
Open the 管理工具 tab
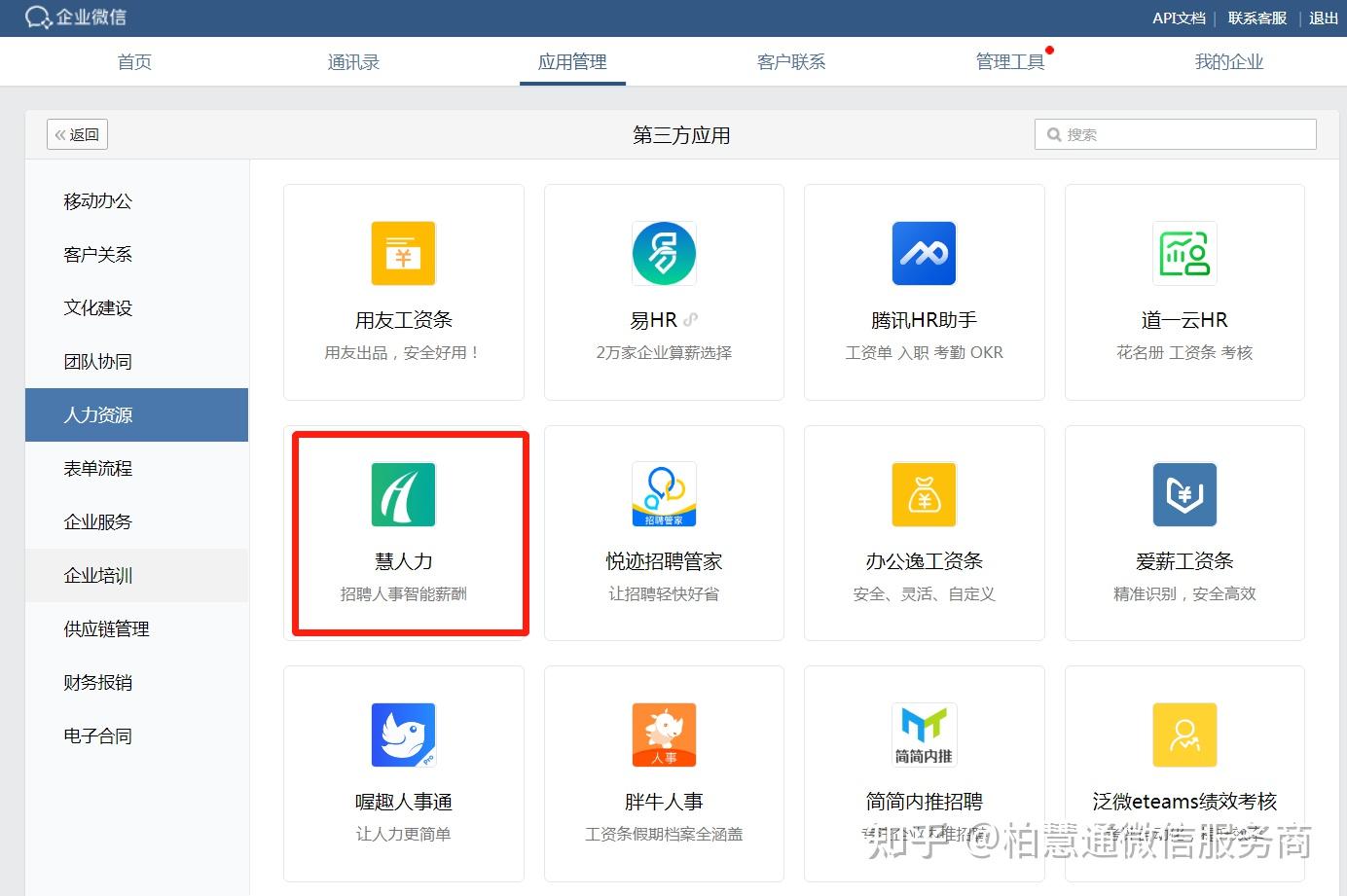pos(1010,62)
